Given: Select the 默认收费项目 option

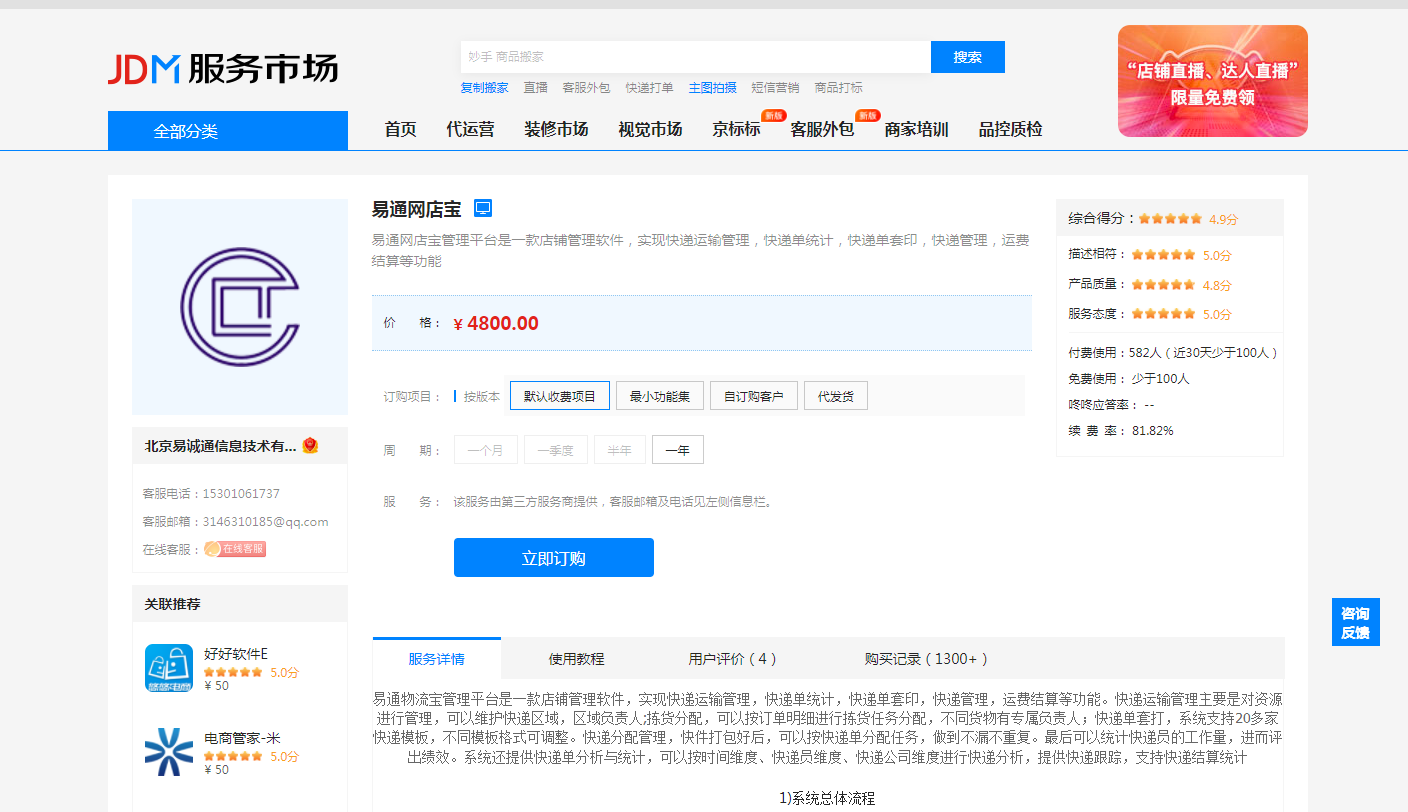Looking at the screenshot, I should (560, 396).
